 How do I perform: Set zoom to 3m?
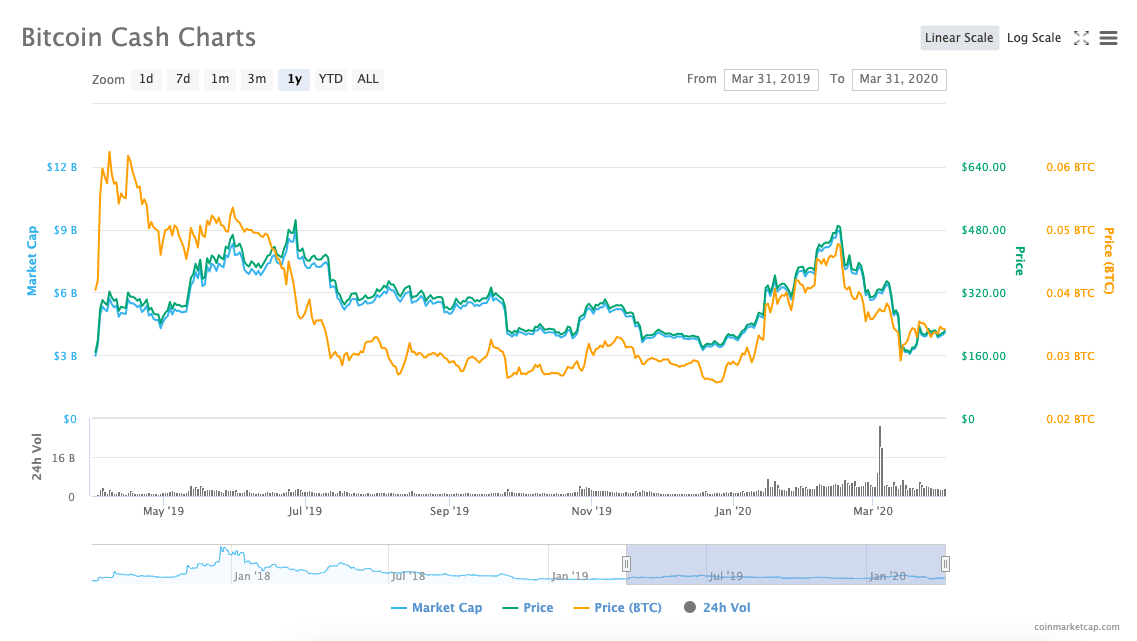(x=257, y=79)
